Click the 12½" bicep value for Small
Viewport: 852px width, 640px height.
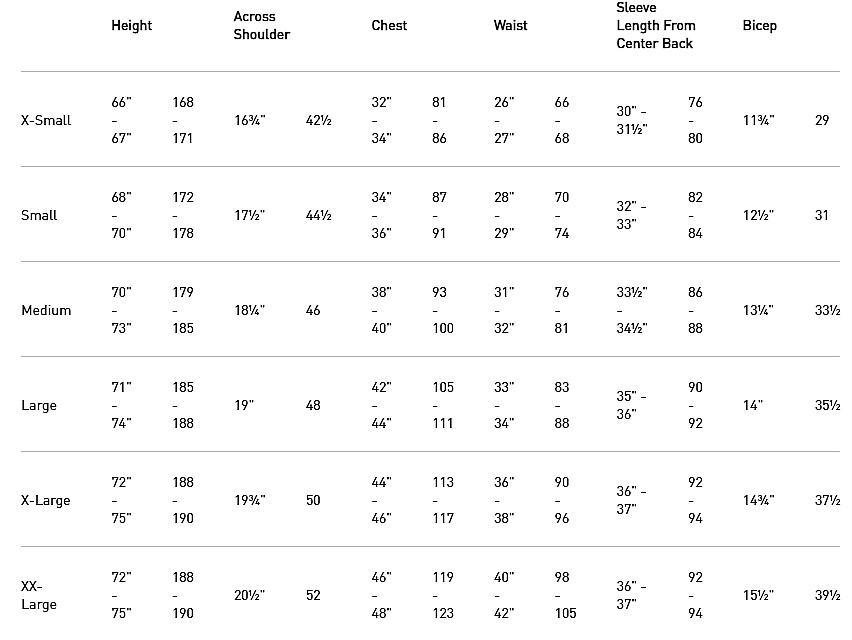pos(759,215)
